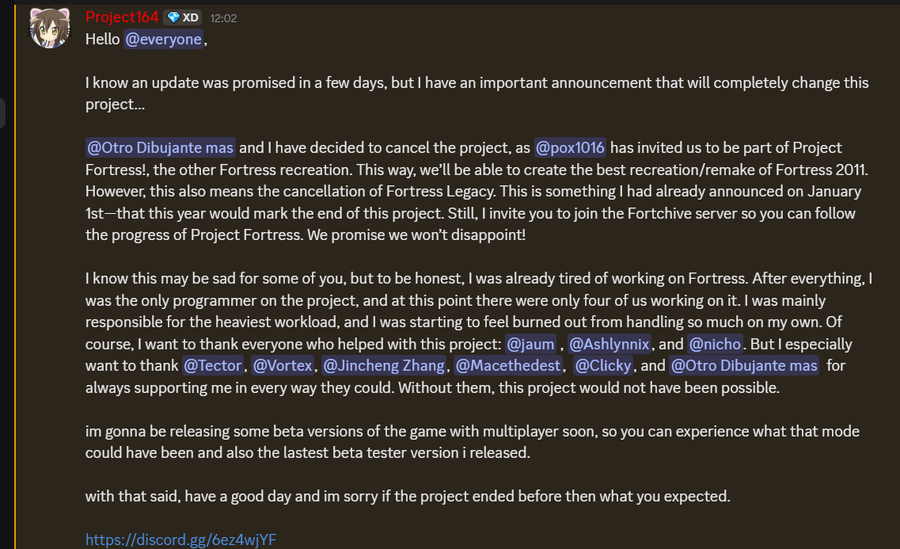Click the diamond XD server tag badge
The width and height of the screenshot is (900, 549).
coord(183,18)
